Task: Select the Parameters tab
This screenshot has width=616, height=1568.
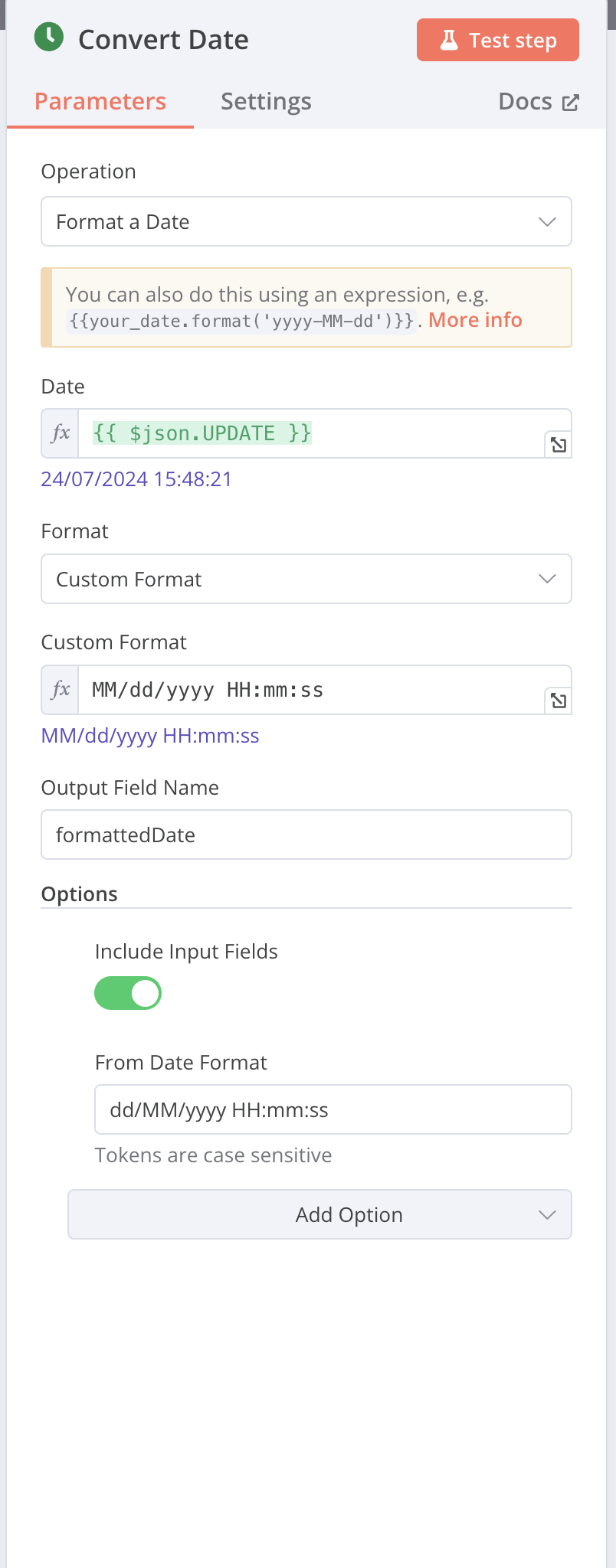Action: 100,102
